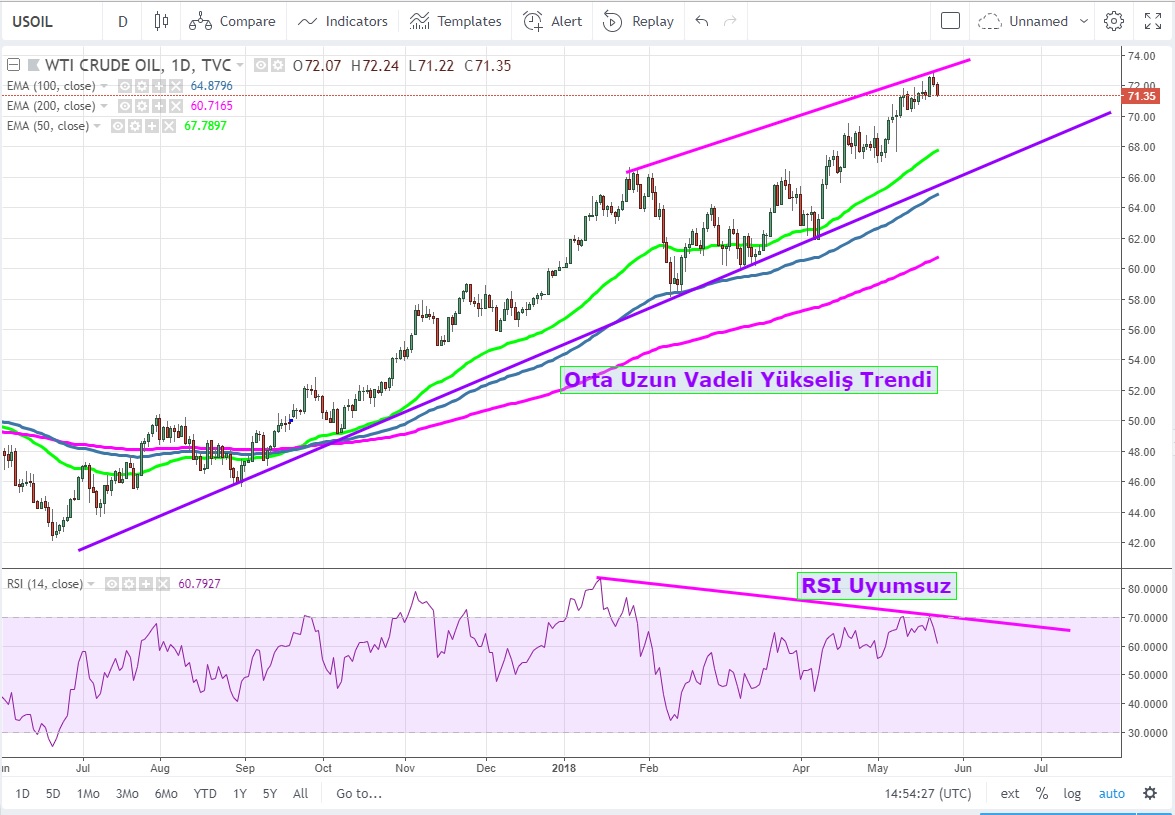
Task: Select the 3Mo time range
Action: point(127,794)
